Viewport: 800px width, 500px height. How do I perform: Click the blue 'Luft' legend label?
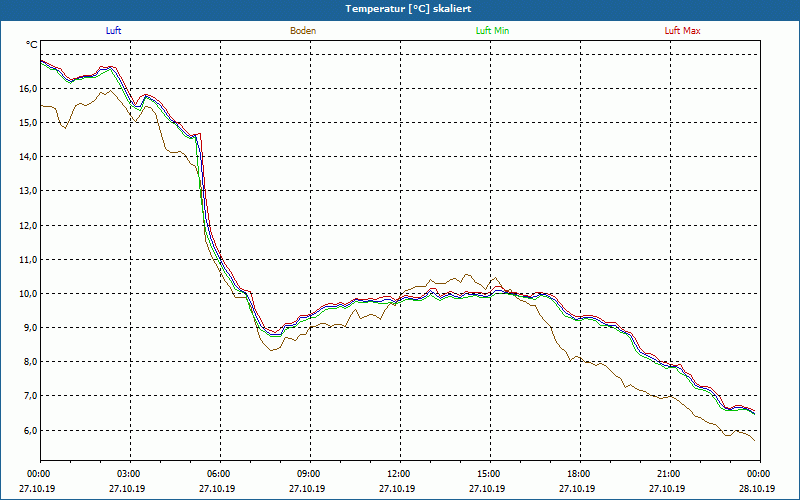[x=113, y=31]
